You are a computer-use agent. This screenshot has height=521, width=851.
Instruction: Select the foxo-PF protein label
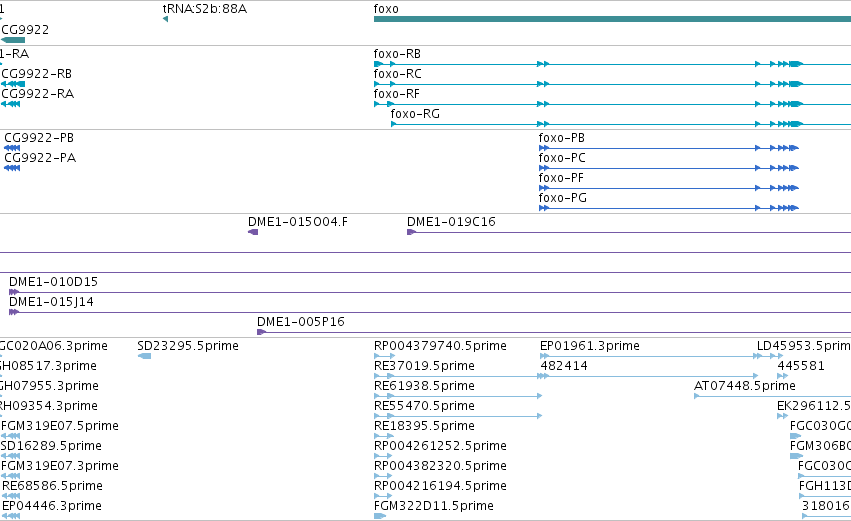561,178
